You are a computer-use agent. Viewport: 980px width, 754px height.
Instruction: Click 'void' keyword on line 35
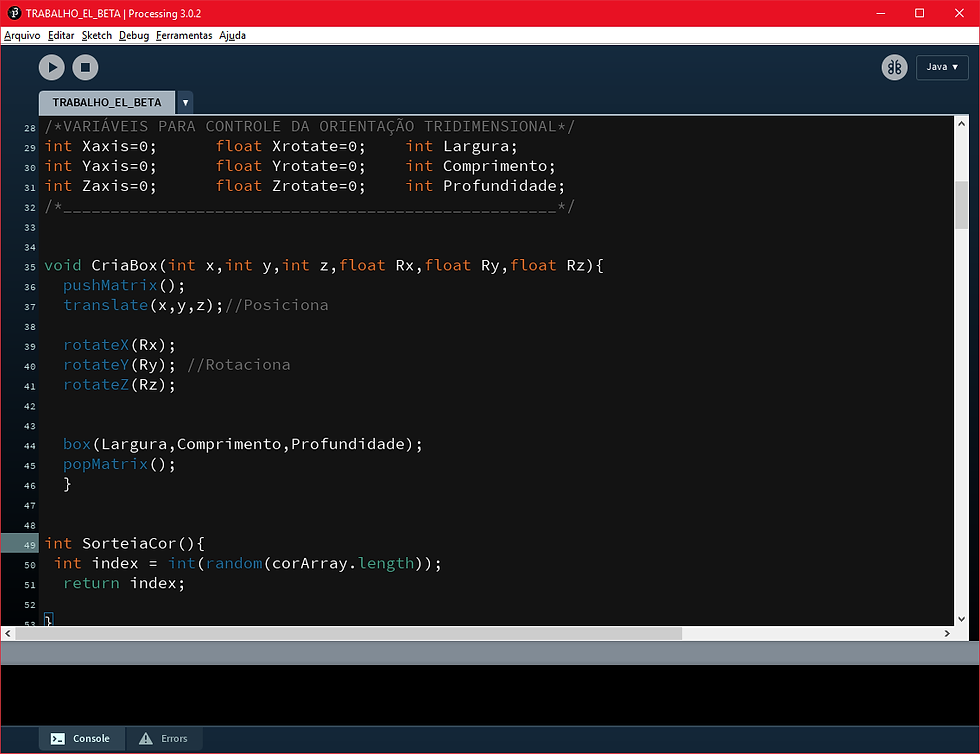[62, 266]
